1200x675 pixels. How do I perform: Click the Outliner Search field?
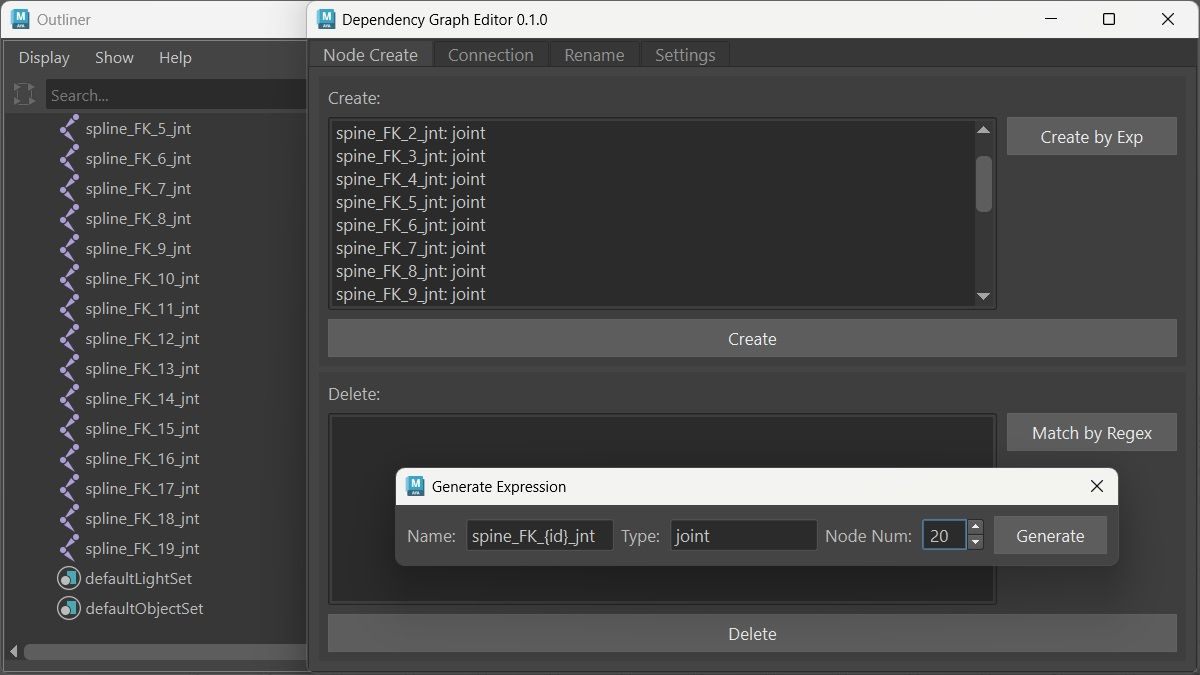coord(176,95)
